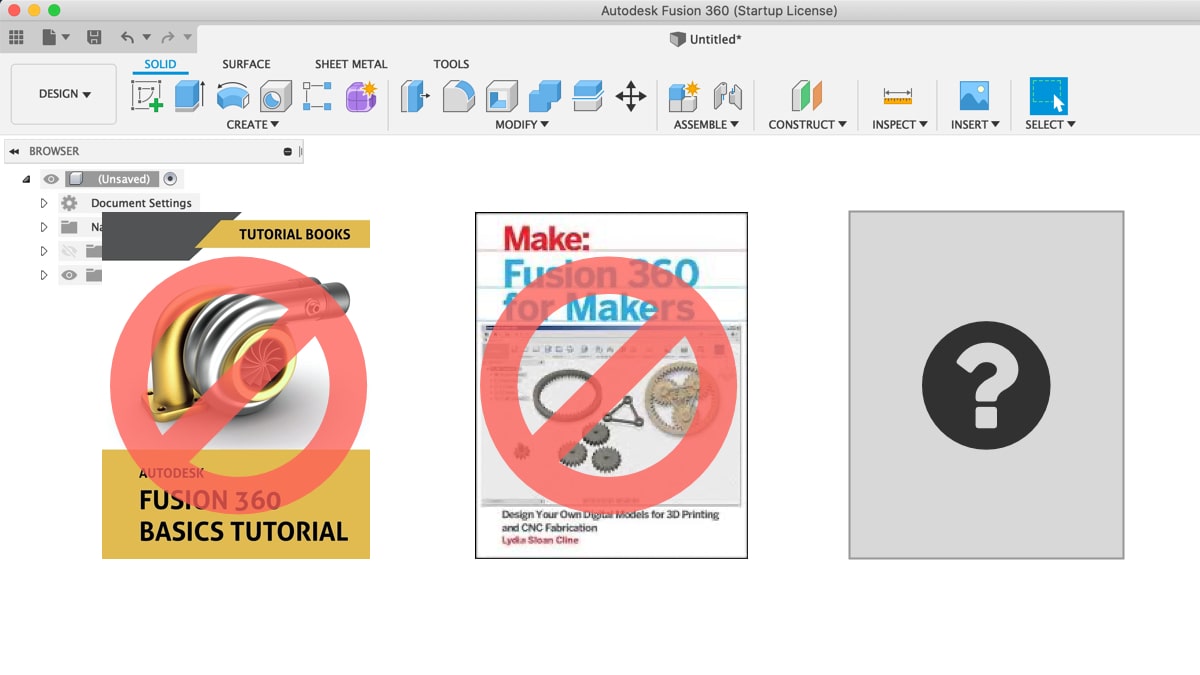The width and height of the screenshot is (1200, 675).
Task: Choose the Combine tool
Action: 545,96
